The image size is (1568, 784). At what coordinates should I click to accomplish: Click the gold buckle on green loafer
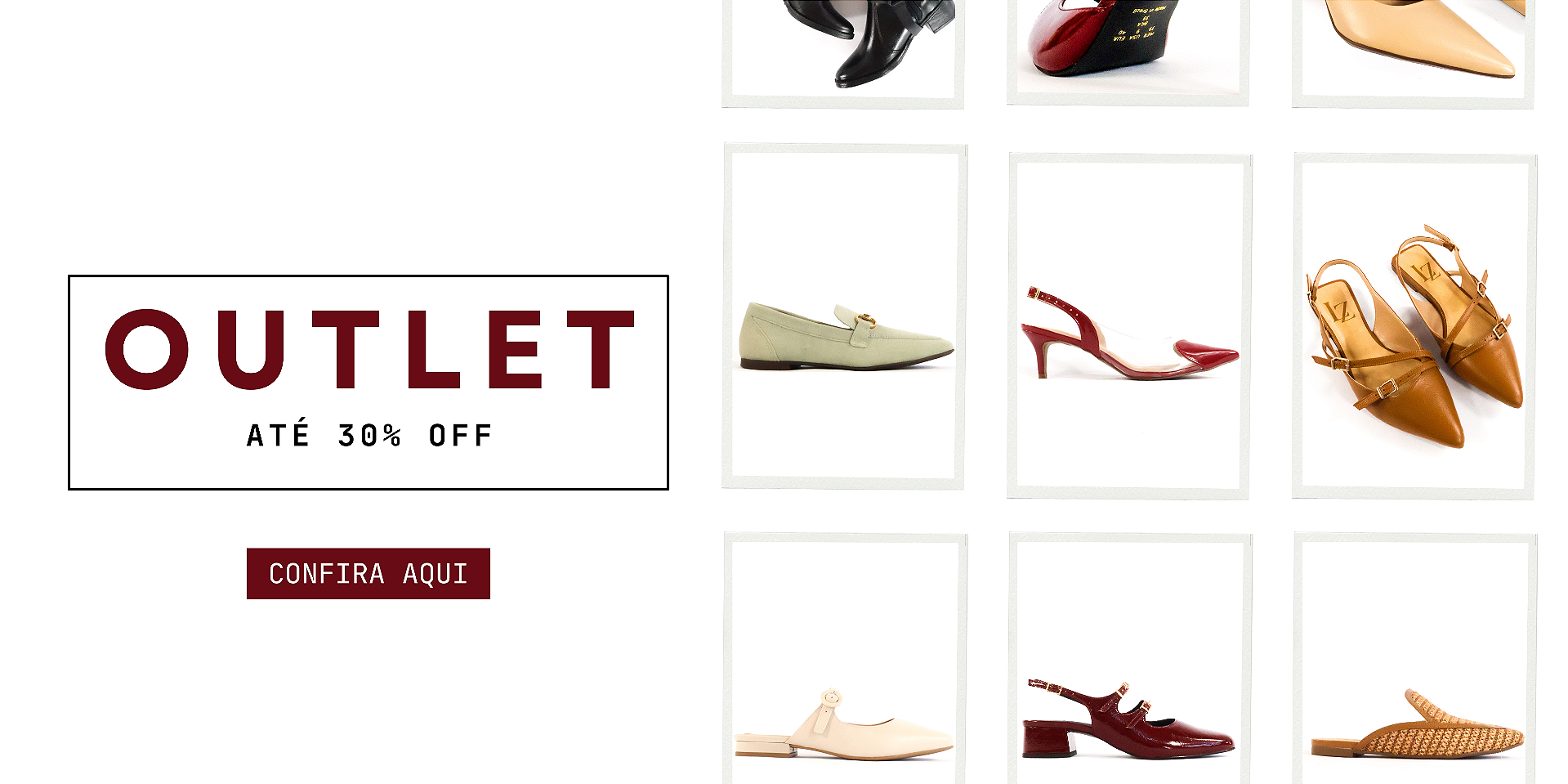(x=866, y=320)
